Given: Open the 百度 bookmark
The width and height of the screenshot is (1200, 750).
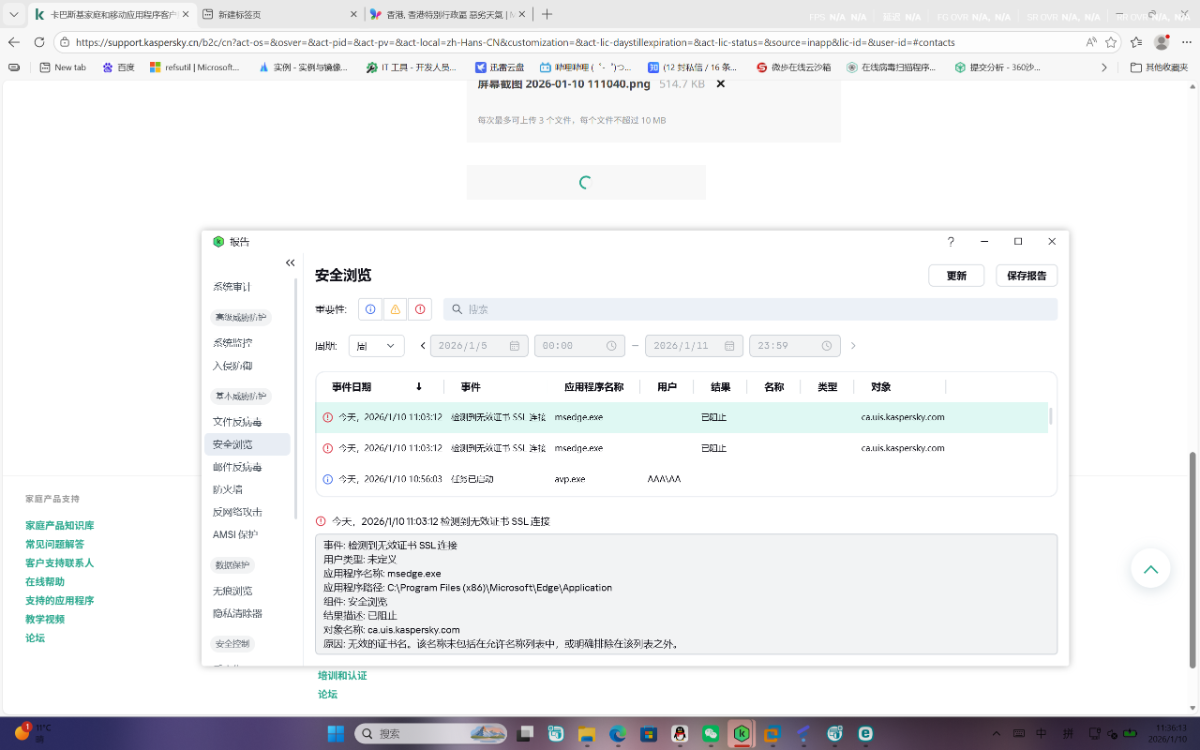Looking at the screenshot, I should [118, 67].
